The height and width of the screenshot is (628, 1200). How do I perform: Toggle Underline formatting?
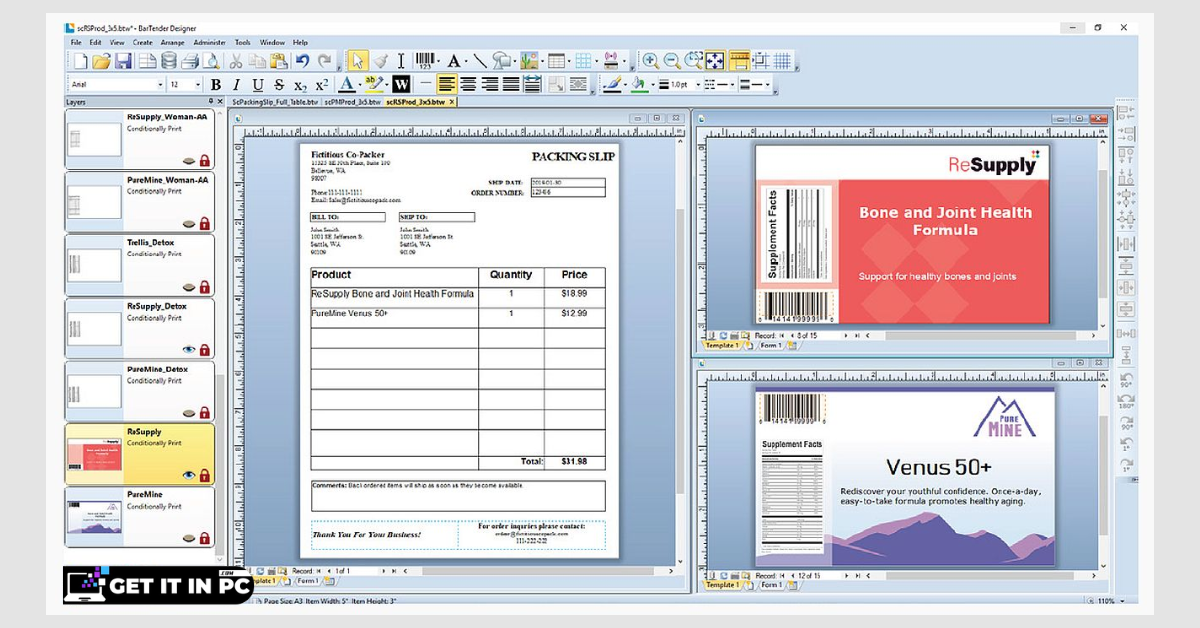[x=258, y=85]
